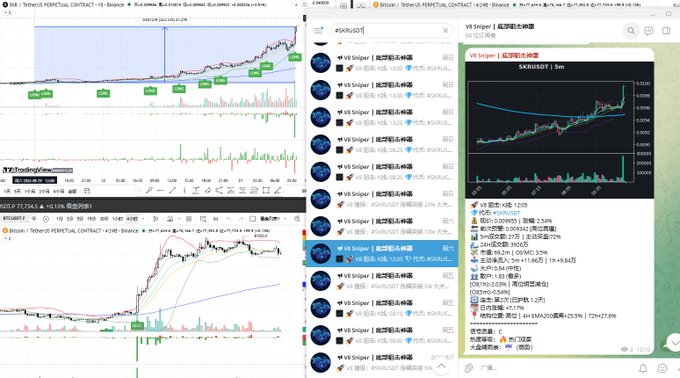The width and height of the screenshot is (680, 378).
Task: Switch Bitcoin chart to 30-minute interval
Action: tap(104, 218)
